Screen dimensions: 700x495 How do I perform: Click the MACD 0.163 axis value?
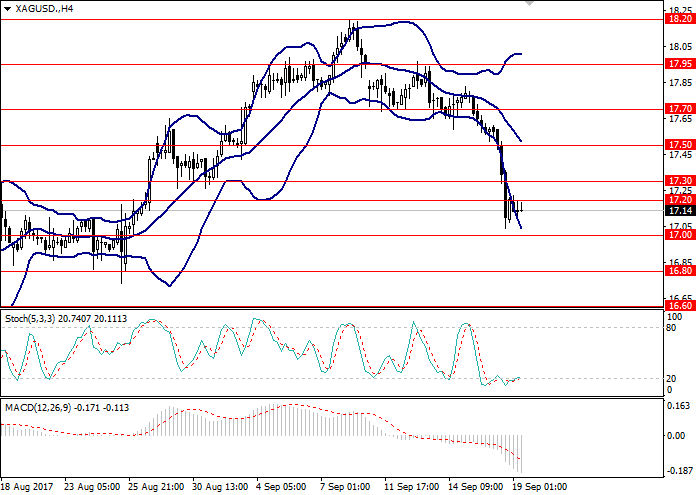(678, 406)
